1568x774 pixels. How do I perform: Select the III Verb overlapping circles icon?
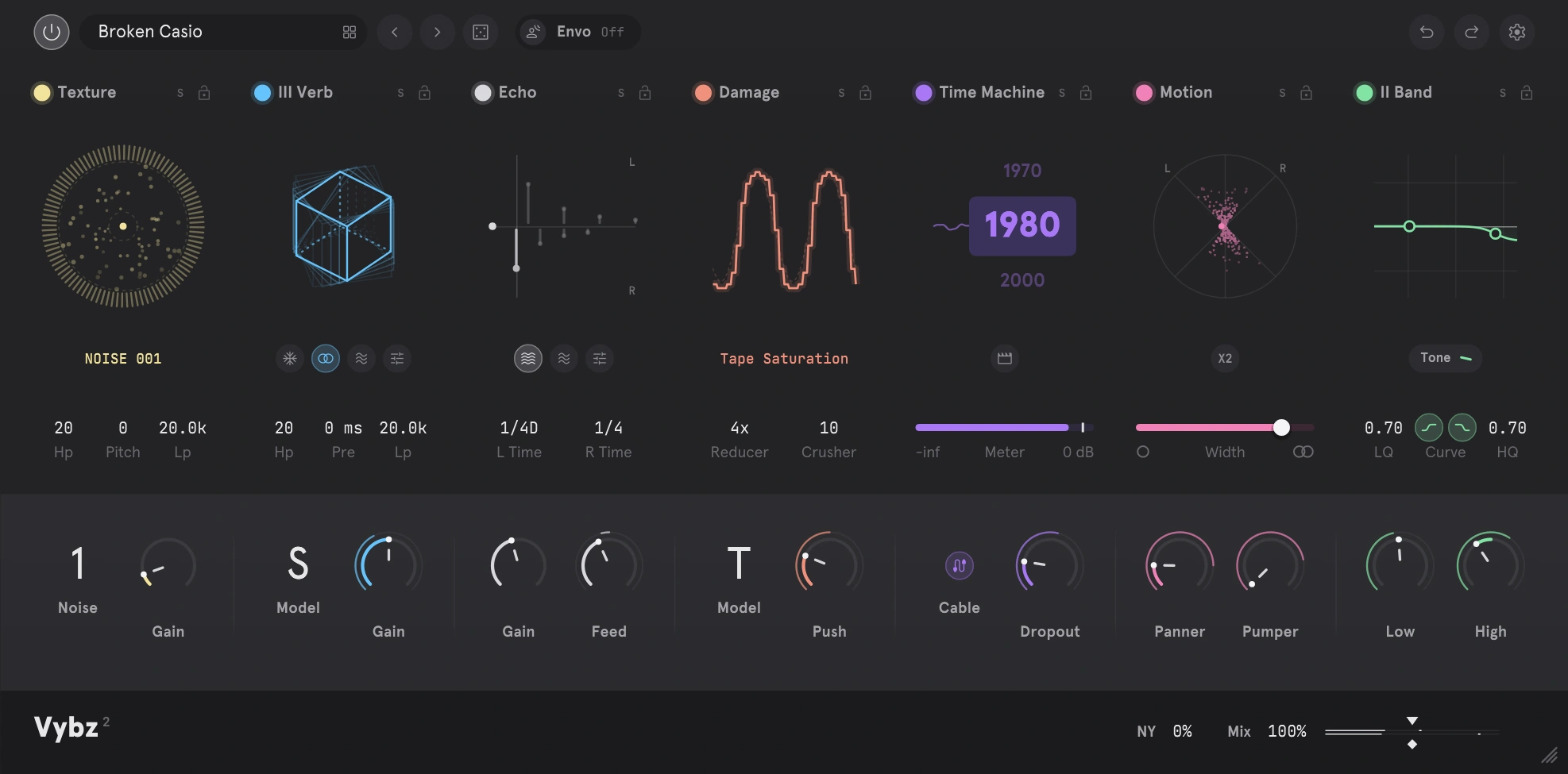[x=326, y=359]
